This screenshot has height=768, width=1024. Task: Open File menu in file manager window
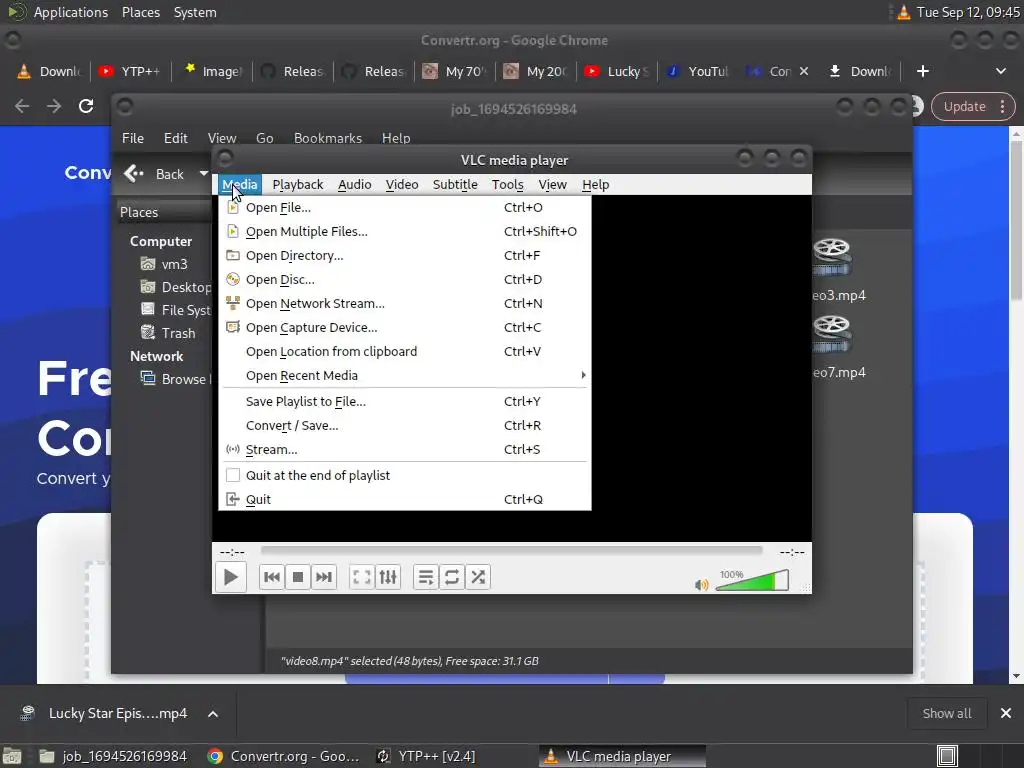point(133,138)
